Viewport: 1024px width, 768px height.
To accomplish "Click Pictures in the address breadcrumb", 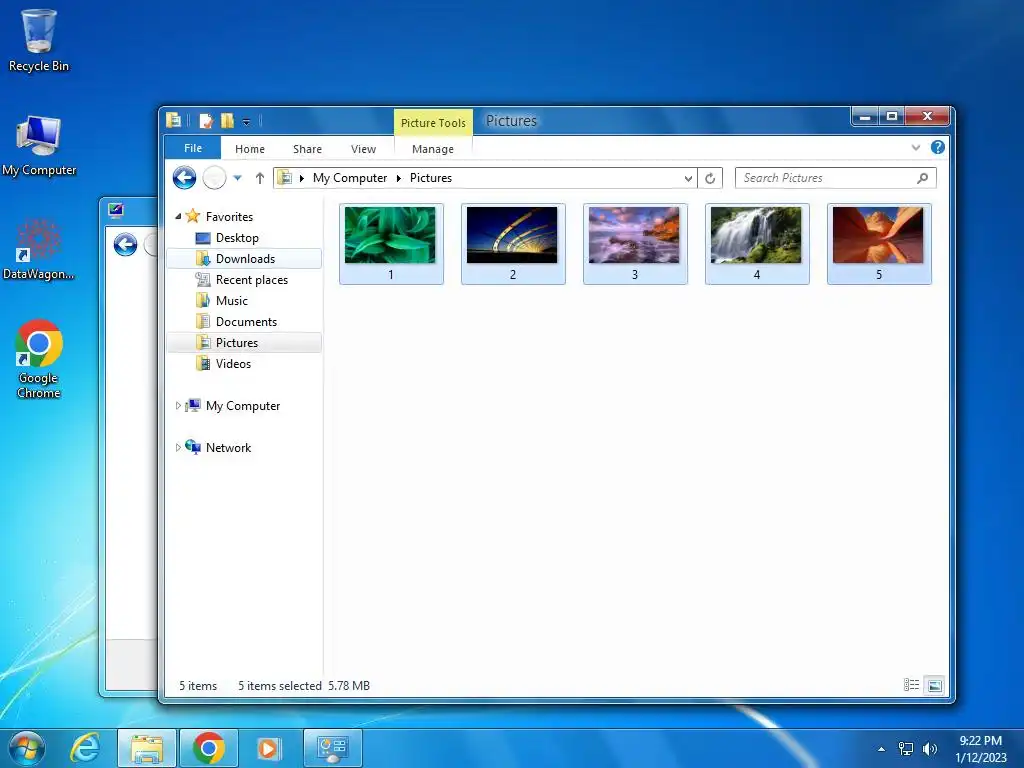I will pyautogui.click(x=430, y=178).
